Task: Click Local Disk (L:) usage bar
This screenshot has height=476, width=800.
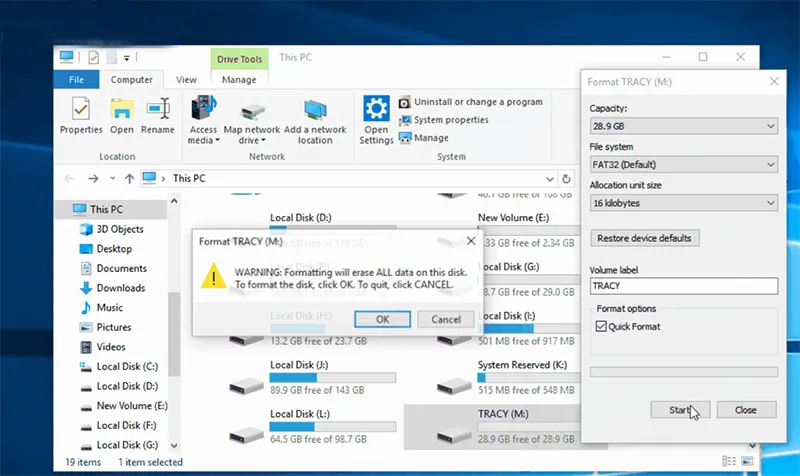Action: pos(333,427)
